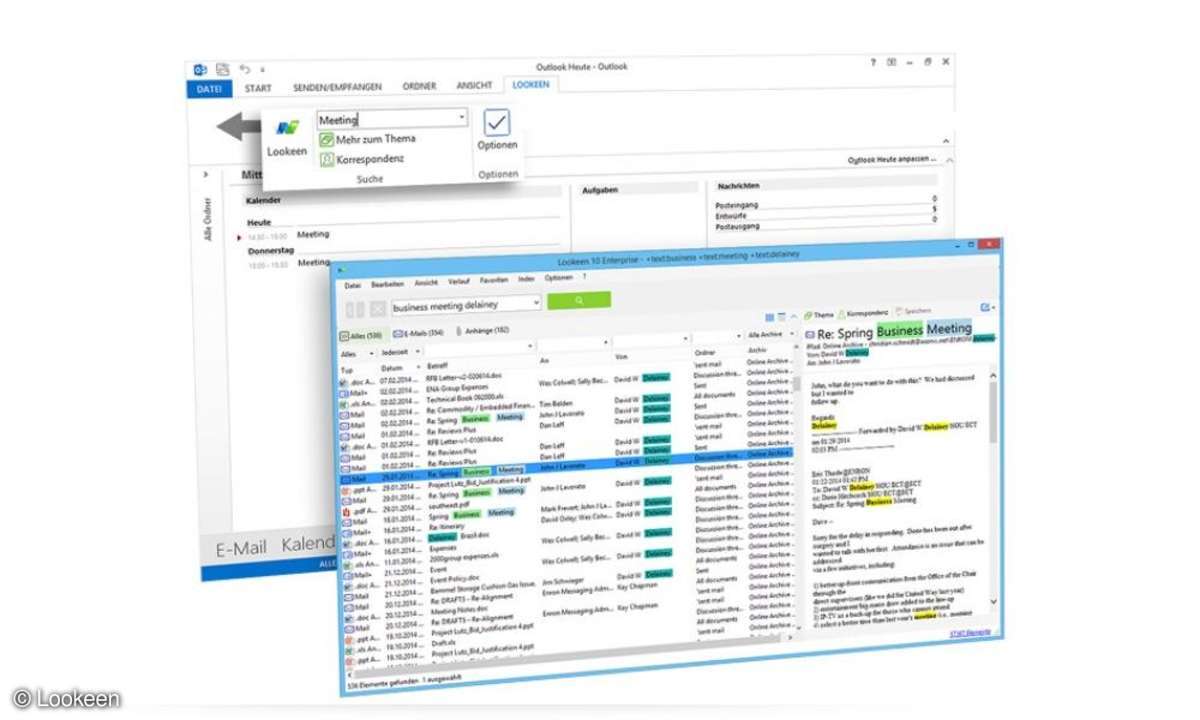The height and width of the screenshot is (720, 1200).
Task: Click the blue DATEI button
Action: tap(208, 88)
